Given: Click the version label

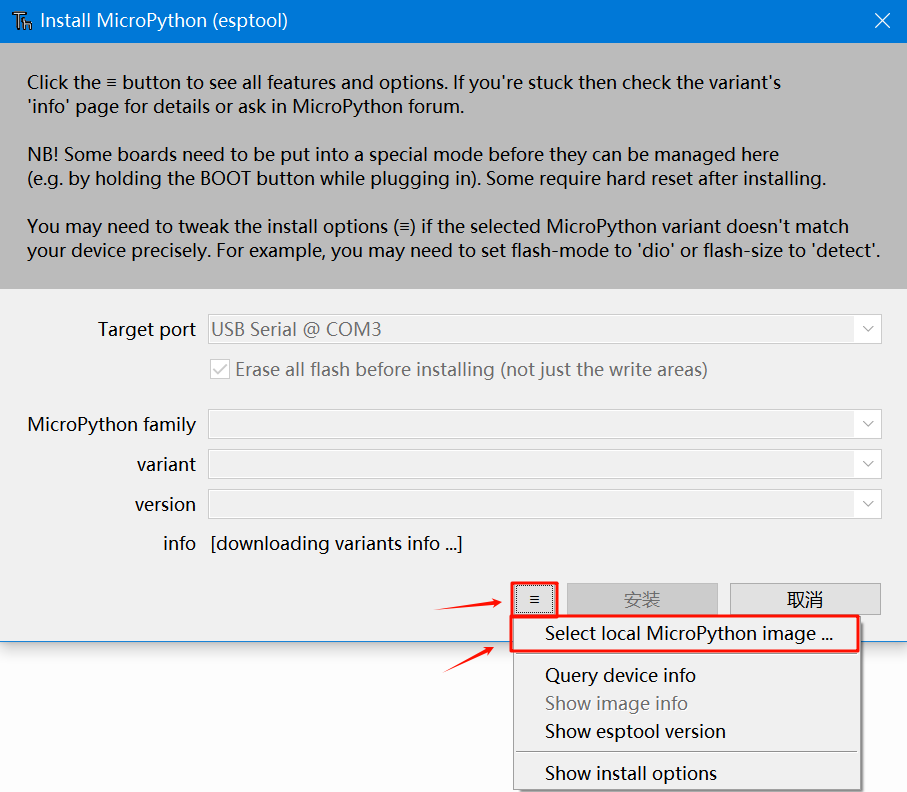Looking at the screenshot, I should pos(165,504).
